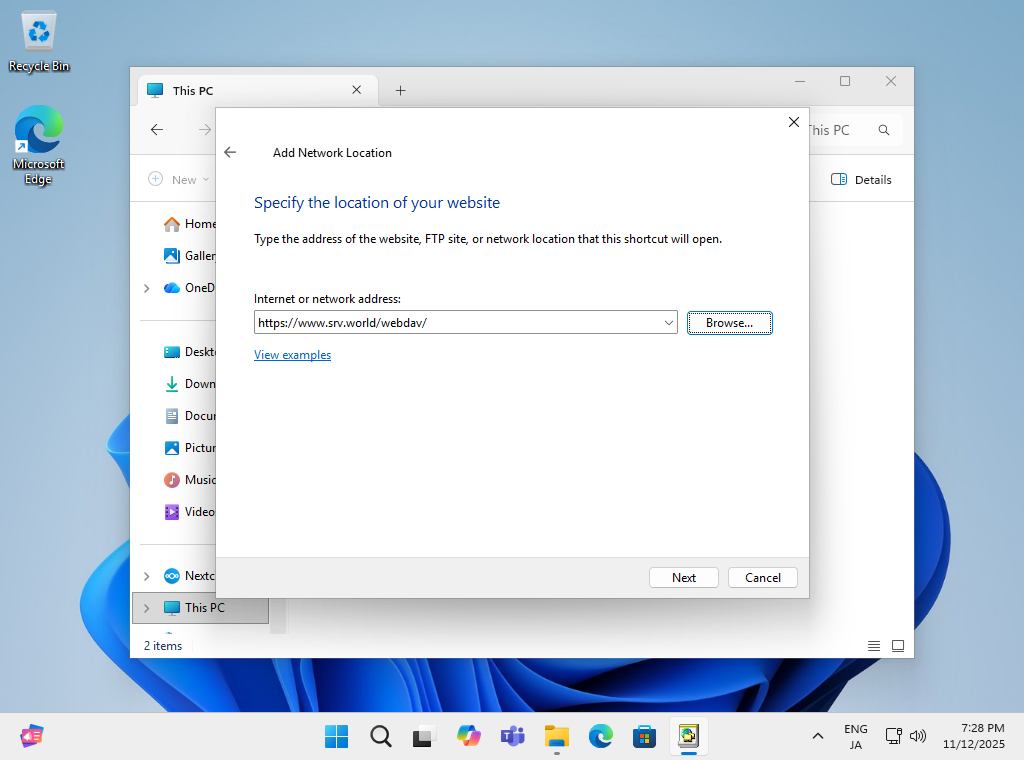Click the Internet or network address field
Screen dimensions: 1024x760
tap(455, 323)
